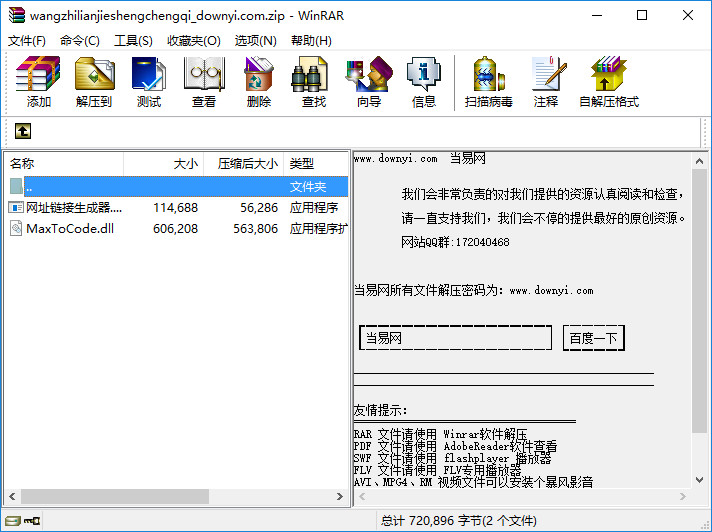Open the Comment (注释) icon
This screenshot has width=712, height=532.
coord(546,82)
